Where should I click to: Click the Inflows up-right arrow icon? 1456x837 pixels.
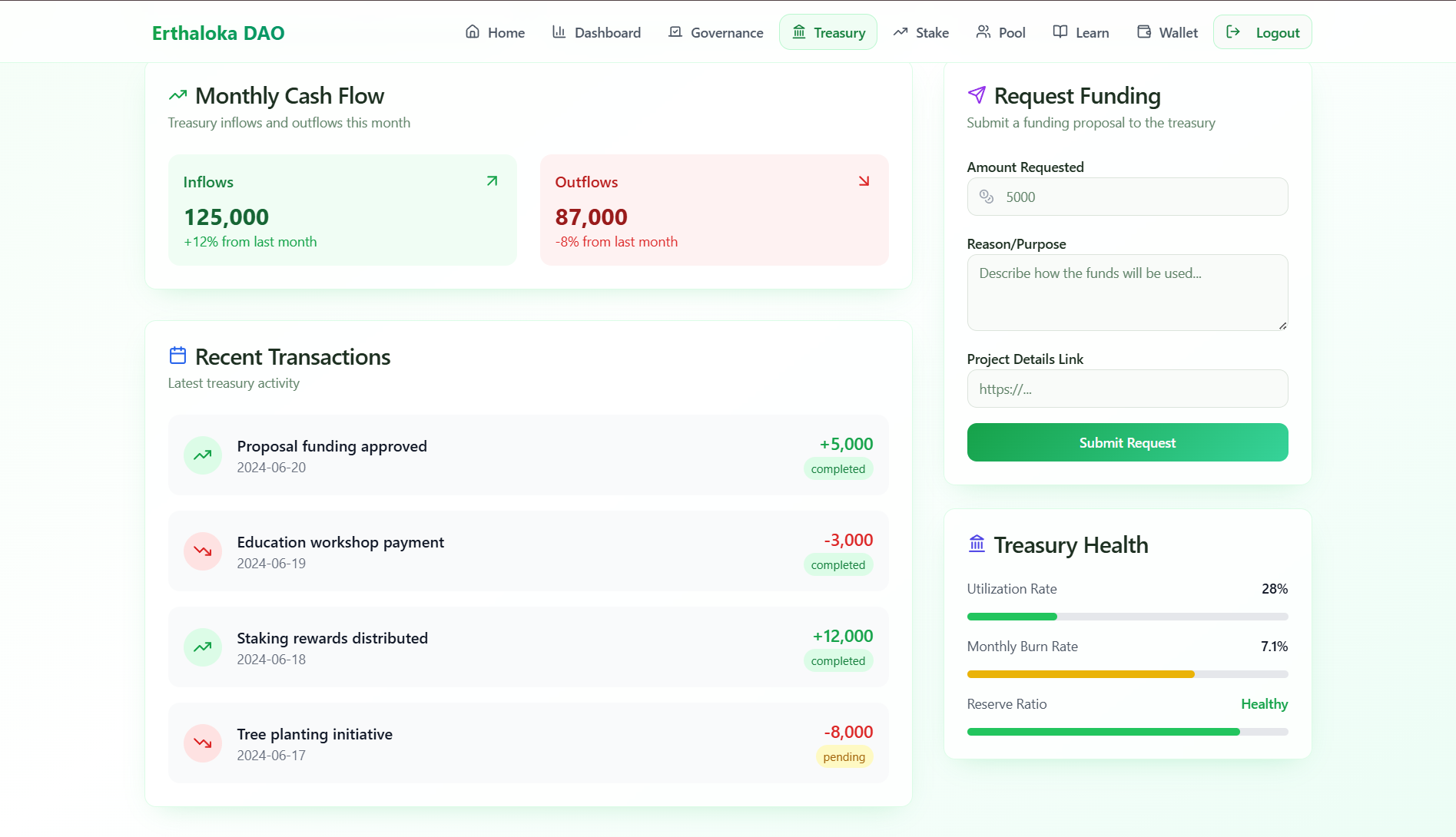(x=493, y=181)
